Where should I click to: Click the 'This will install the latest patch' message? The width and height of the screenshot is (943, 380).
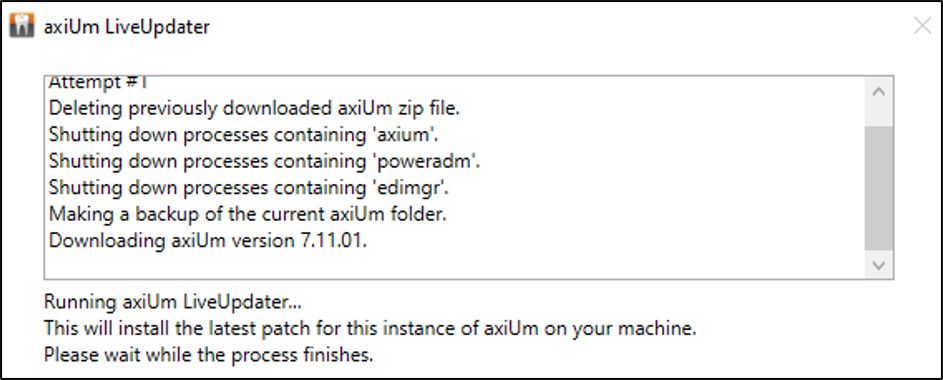[x=370, y=329]
